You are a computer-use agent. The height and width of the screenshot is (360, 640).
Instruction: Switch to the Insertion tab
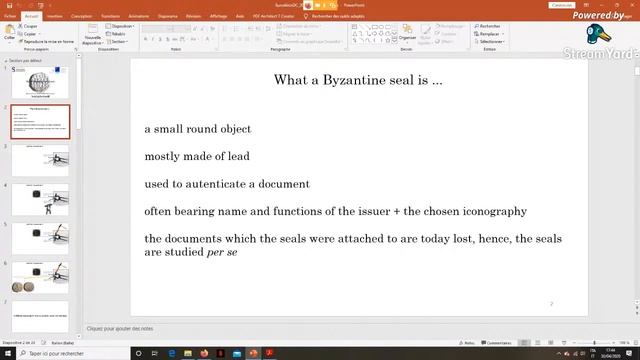pyautogui.click(x=55, y=16)
